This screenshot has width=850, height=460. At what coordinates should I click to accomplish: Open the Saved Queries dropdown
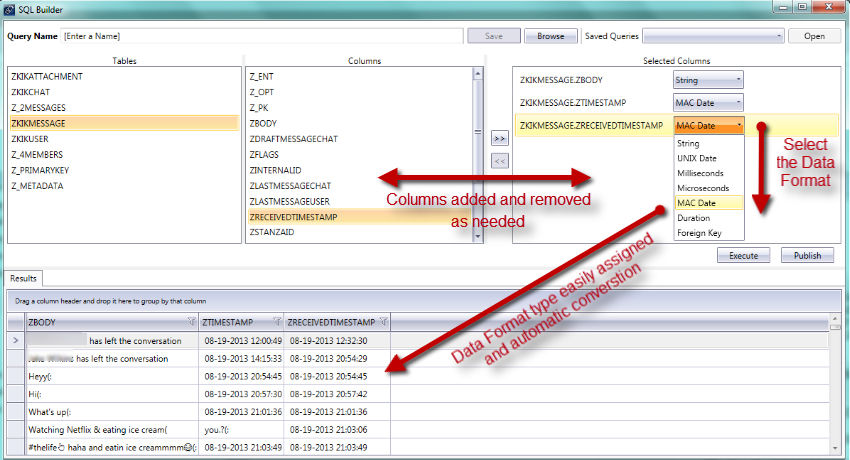point(713,36)
